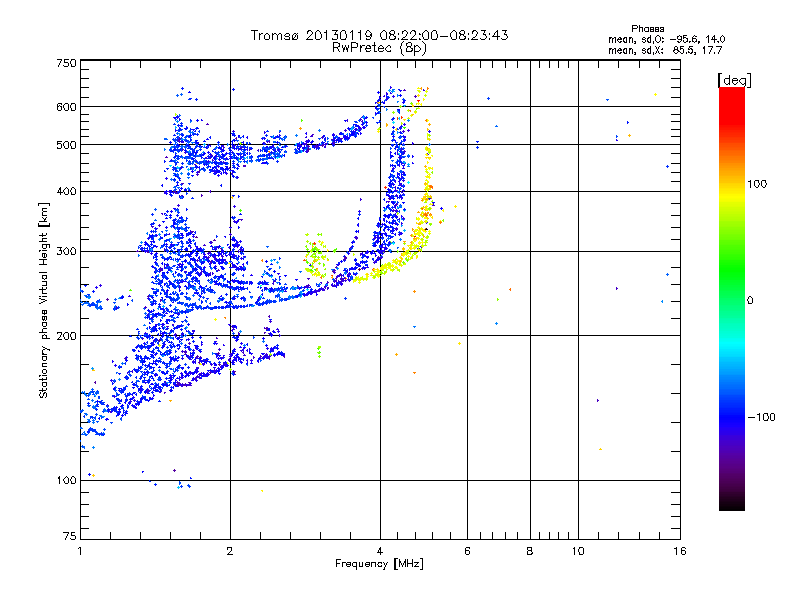The height and width of the screenshot is (600, 800).
Task: Click the black bottom end of the phase colorbar
Action: pos(732,505)
